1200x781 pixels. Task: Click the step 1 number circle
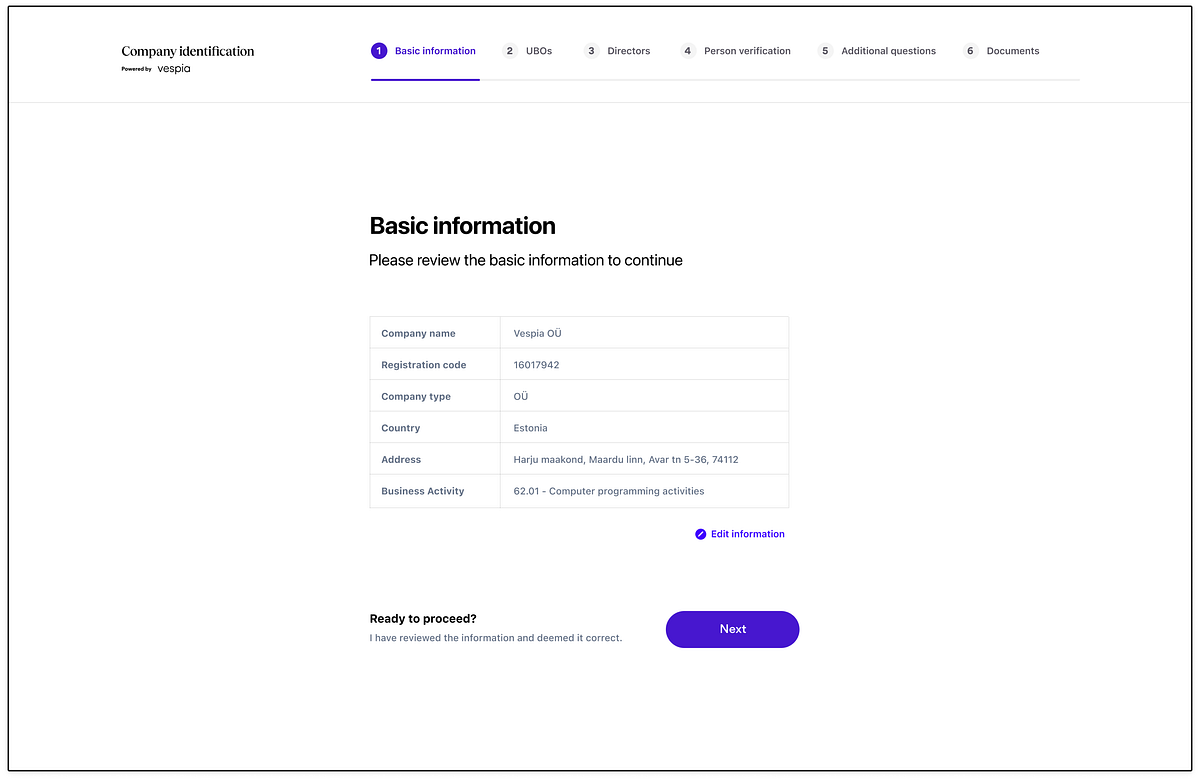coord(379,51)
